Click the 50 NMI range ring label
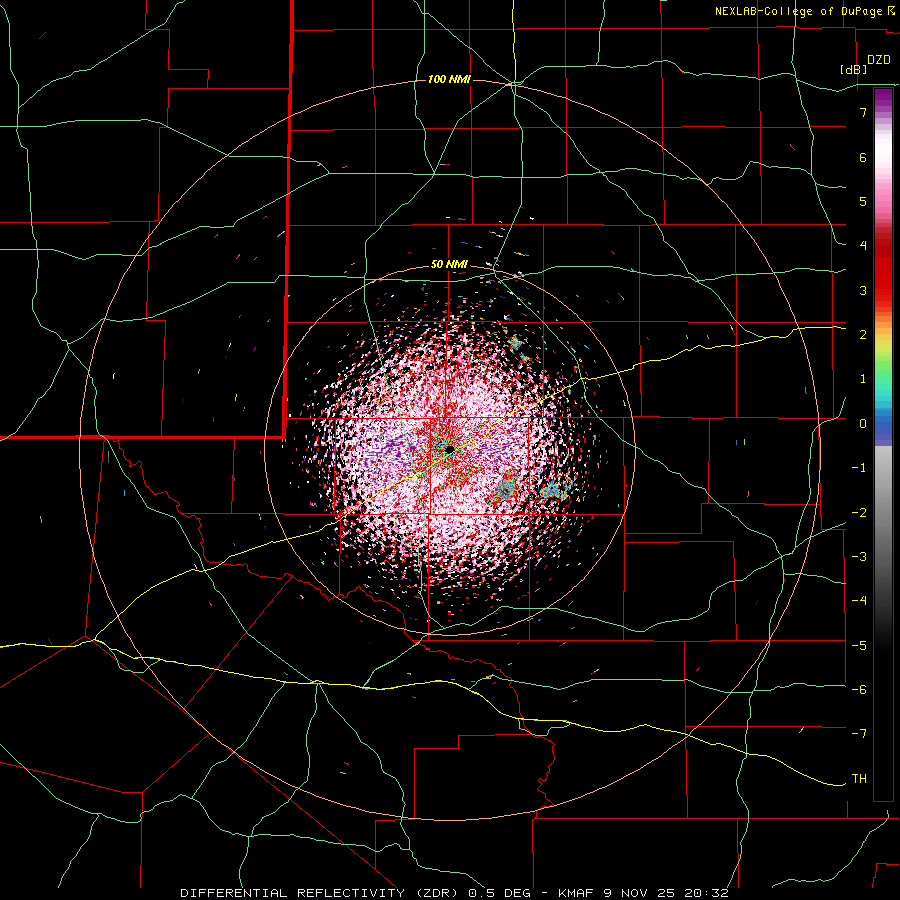 [449, 264]
